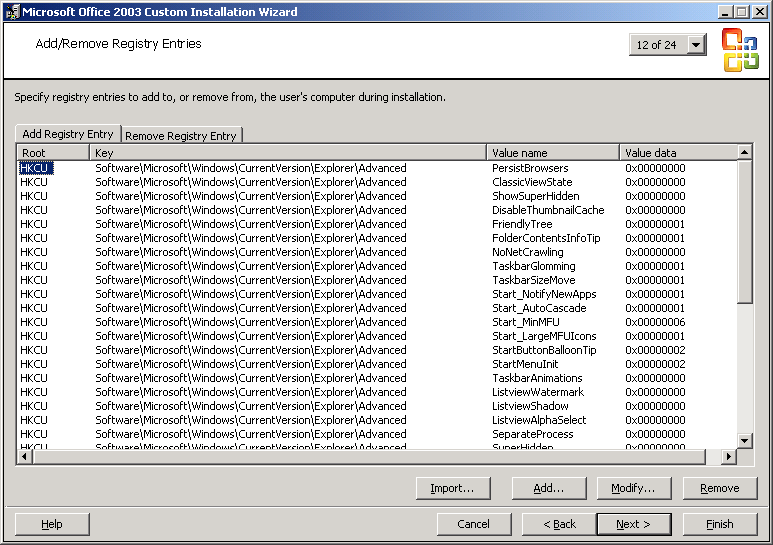773x545 pixels.
Task: Select the Add Registry Entry tab
Action: point(68,134)
